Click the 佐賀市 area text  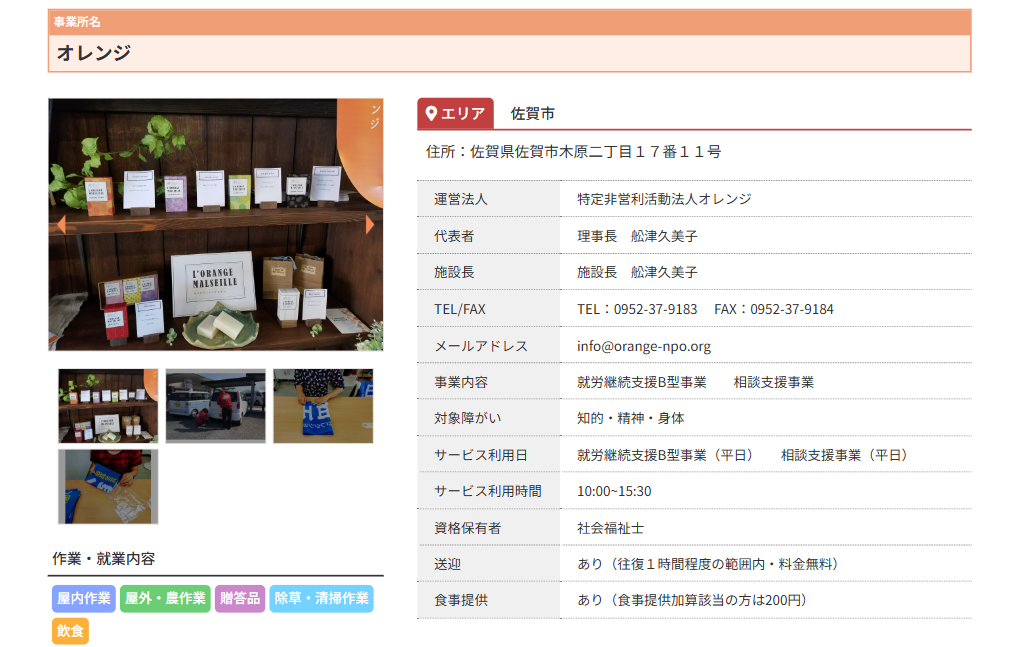(533, 114)
